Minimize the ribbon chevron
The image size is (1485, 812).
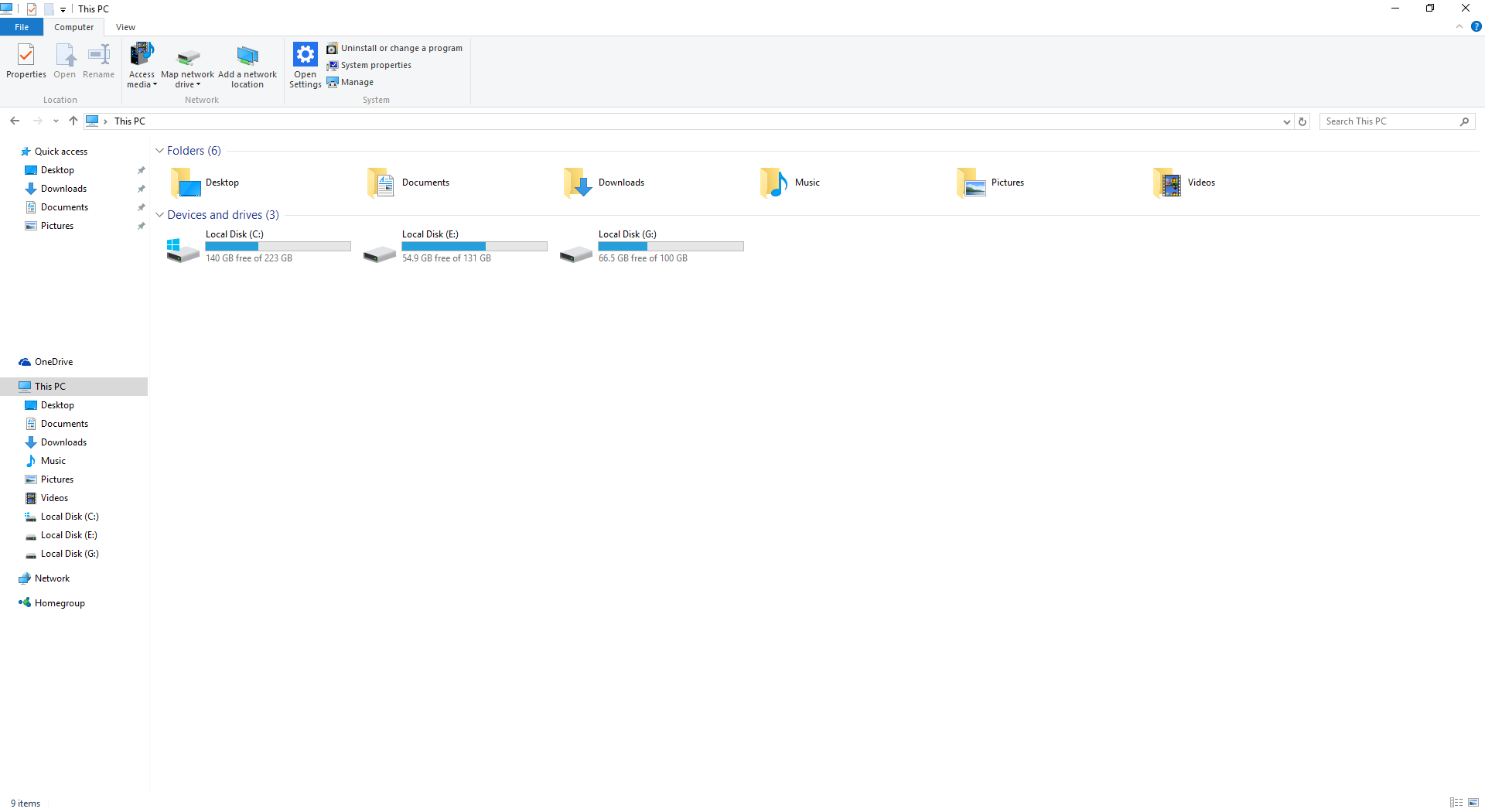point(1459,26)
